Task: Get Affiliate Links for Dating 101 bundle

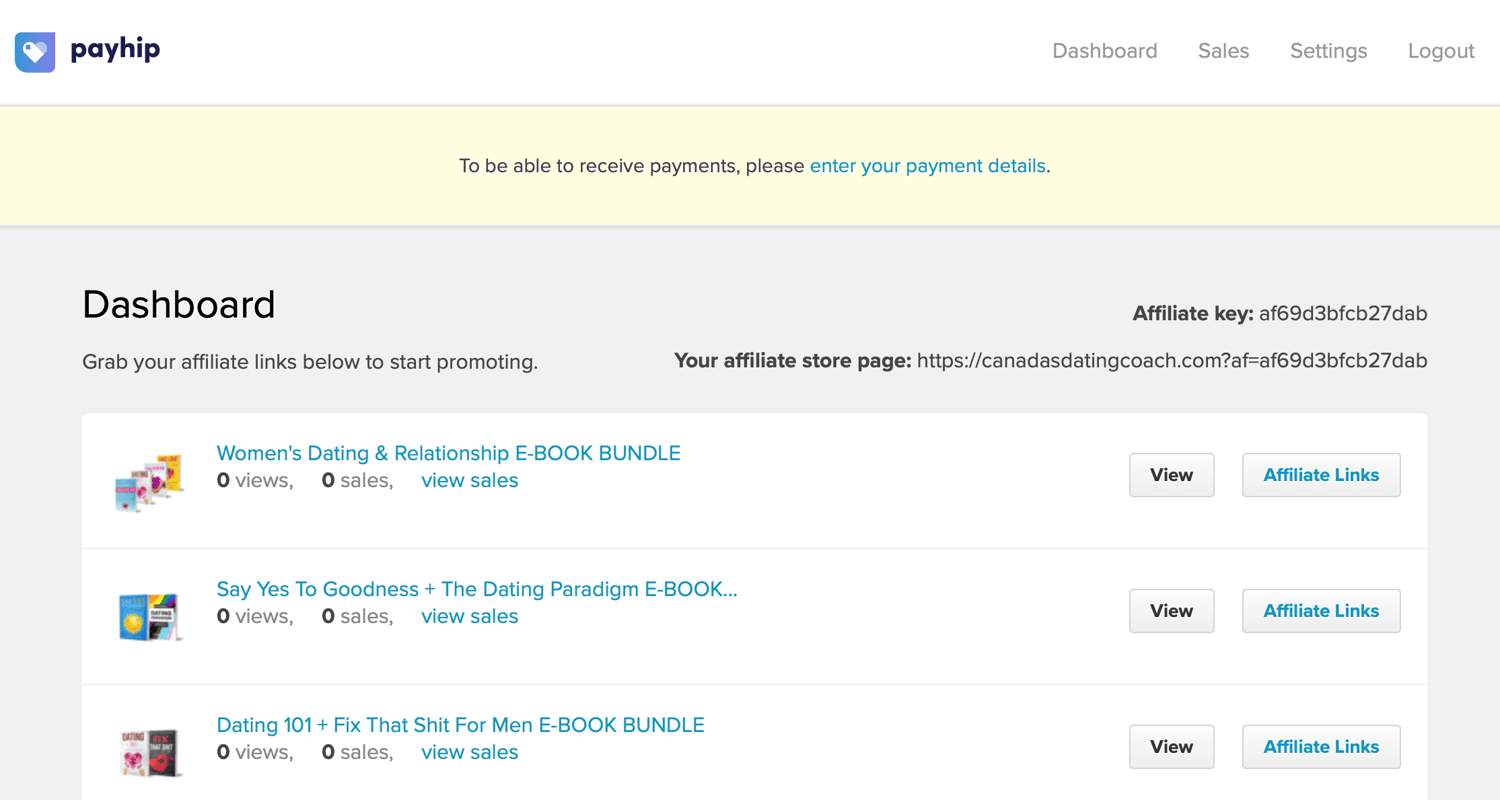Action: coord(1320,747)
